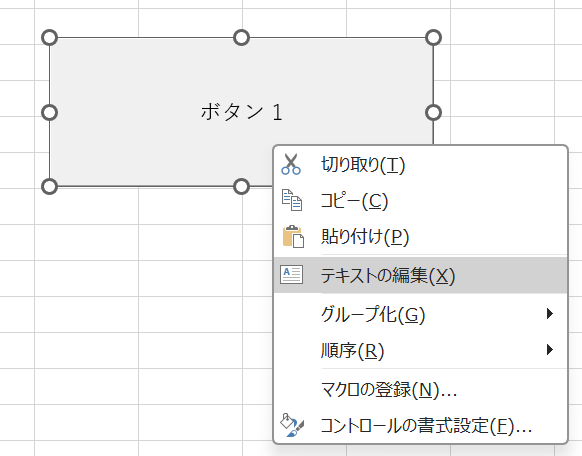Screen dimensions: 582x456
Task: Click top-right resize handle of ボタン 1
Action: coord(433,37)
